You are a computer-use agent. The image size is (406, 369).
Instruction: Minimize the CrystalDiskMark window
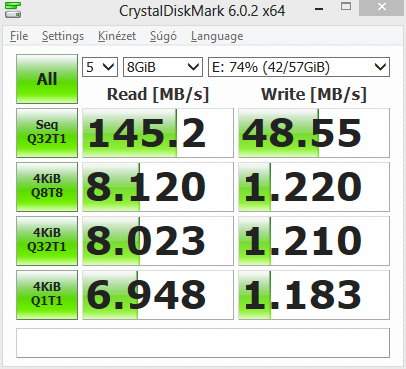[x=319, y=9]
